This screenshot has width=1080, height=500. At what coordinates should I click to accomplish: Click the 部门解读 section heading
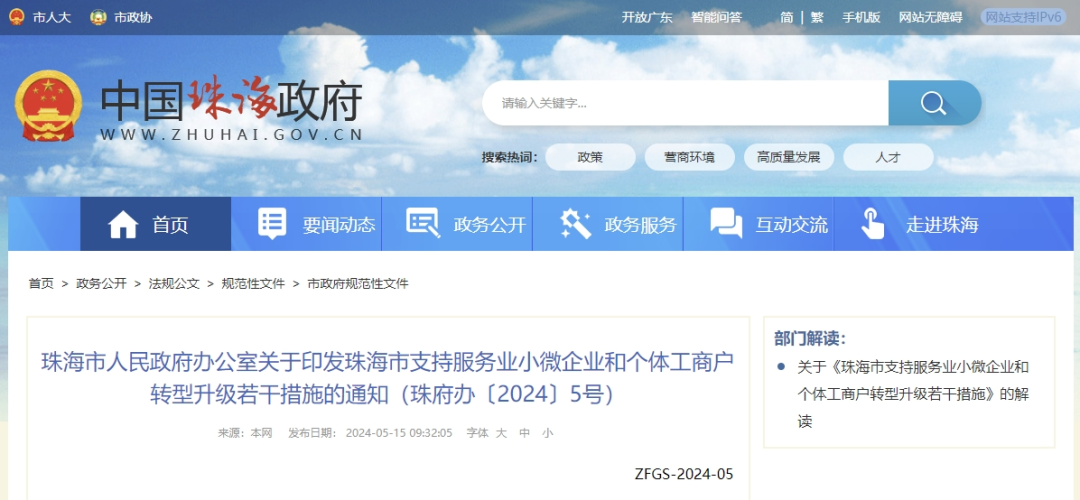click(809, 338)
